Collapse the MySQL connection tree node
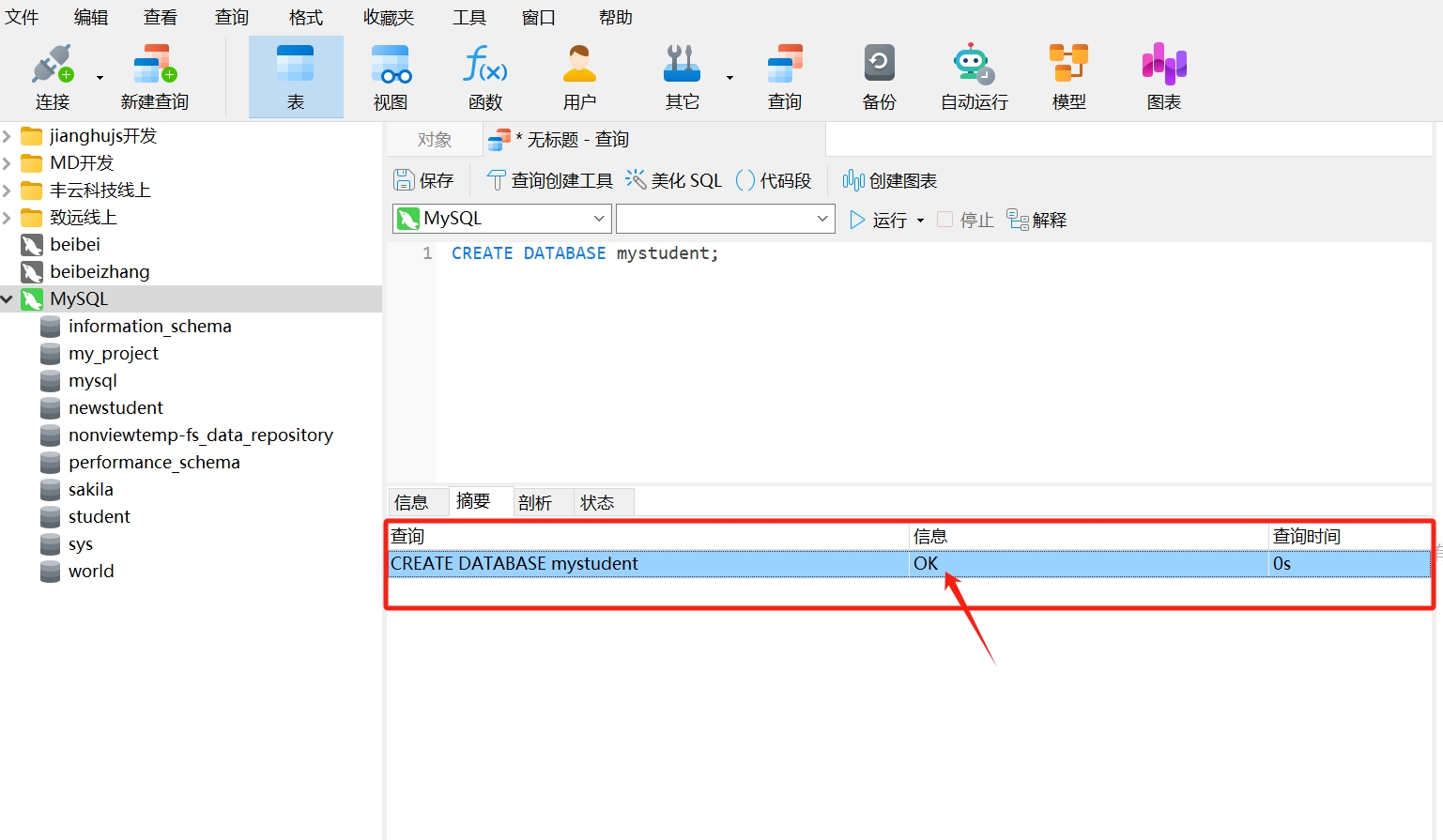 [x=8, y=299]
